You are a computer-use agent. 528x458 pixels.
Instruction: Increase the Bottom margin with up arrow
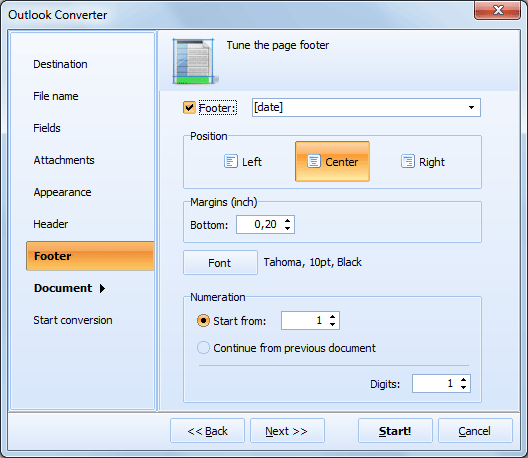[x=287, y=221]
